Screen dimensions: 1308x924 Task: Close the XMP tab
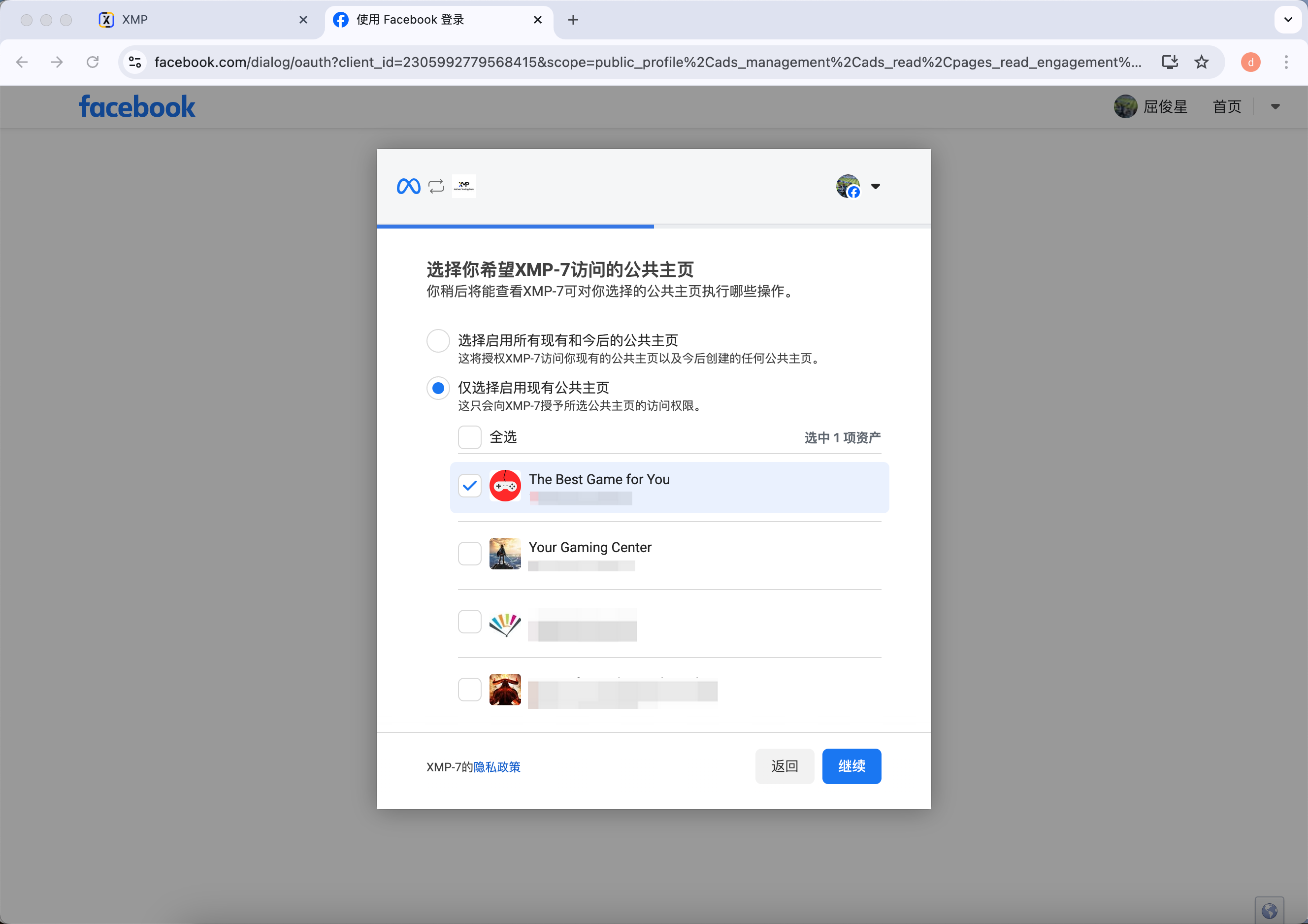pyautogui.click(x=303, y=20)
